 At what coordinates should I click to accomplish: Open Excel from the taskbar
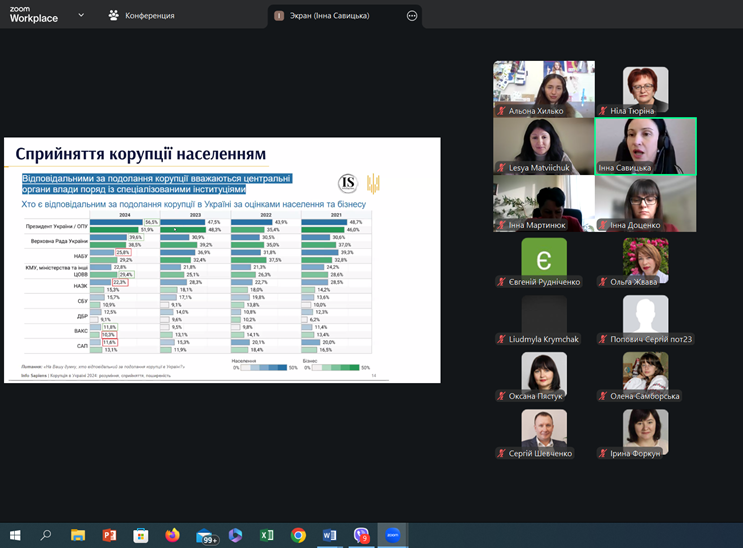click(x=267, y=535)
